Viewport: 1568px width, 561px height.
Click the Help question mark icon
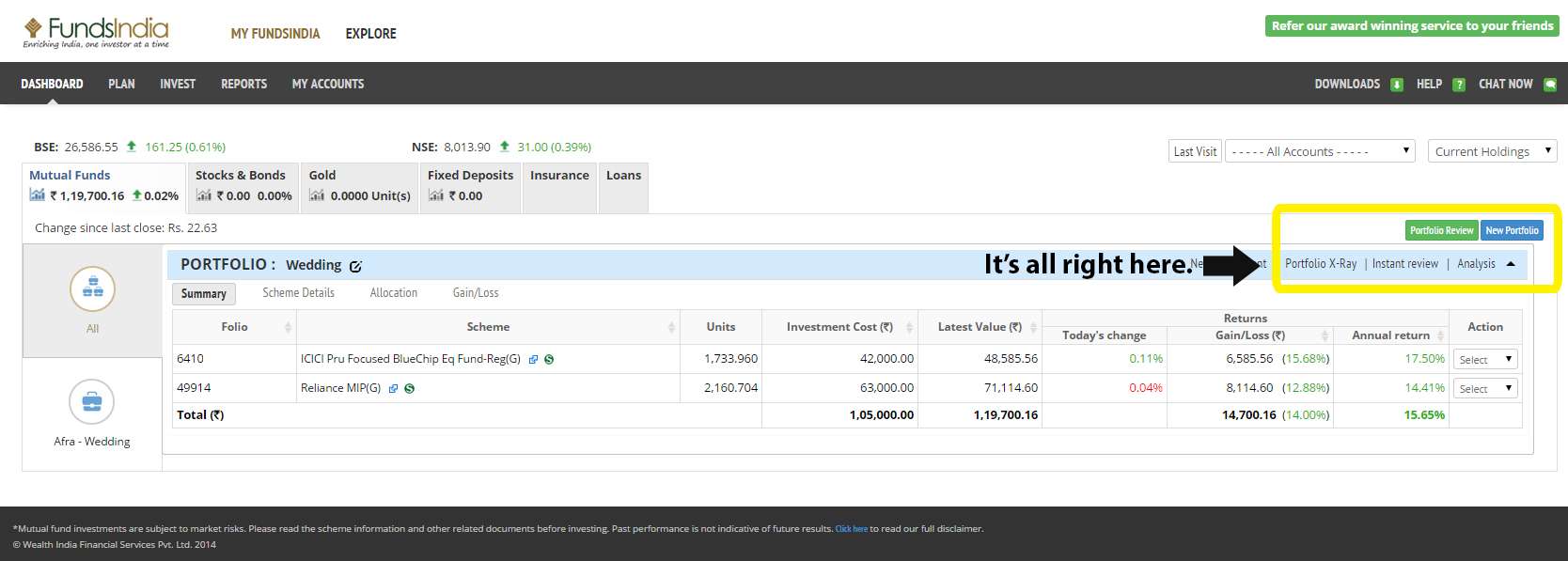coord(1459,85)
